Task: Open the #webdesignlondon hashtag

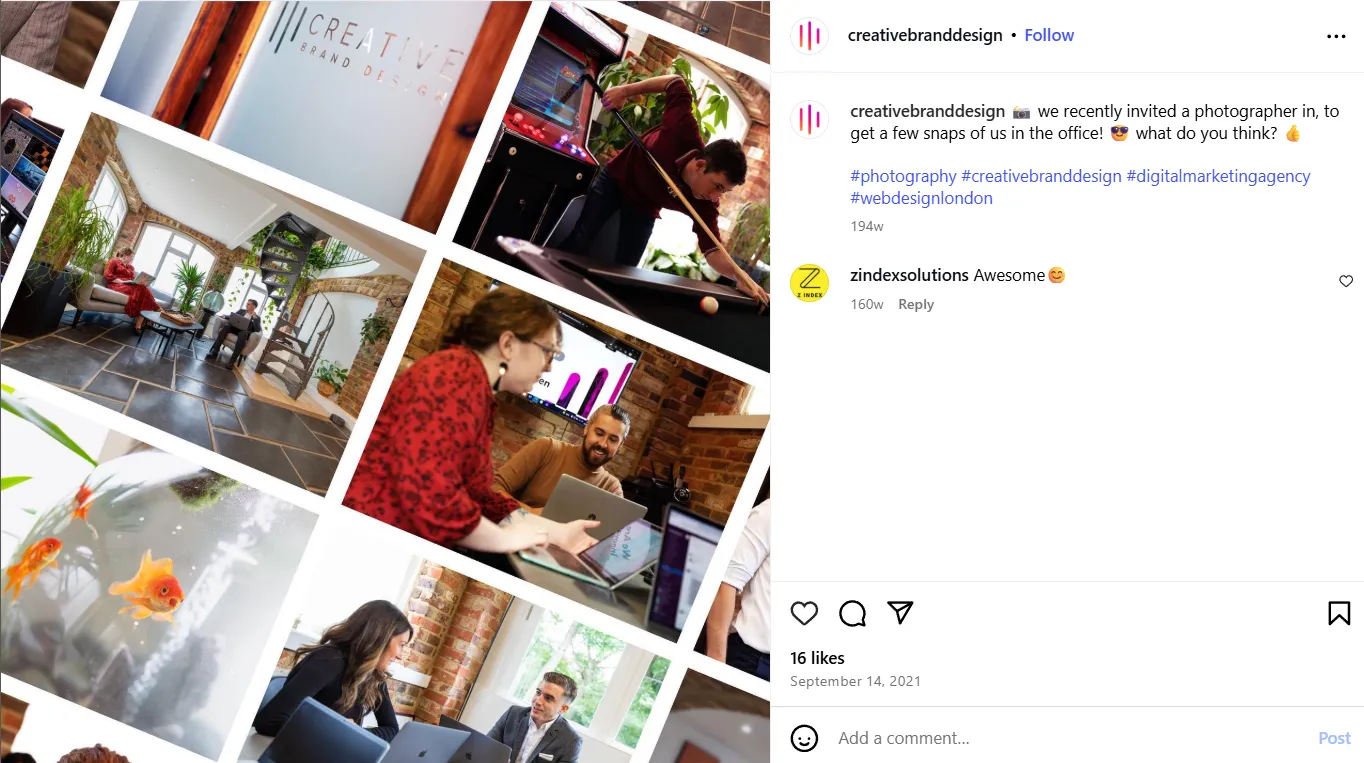Action: (x=921, y=198)
